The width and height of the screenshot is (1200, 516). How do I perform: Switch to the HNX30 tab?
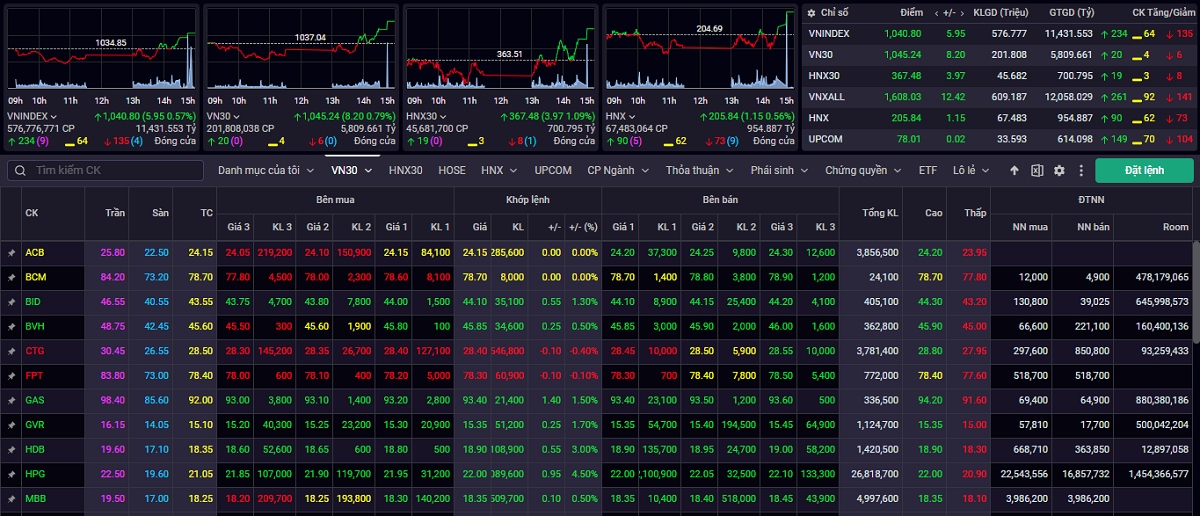pos(405,171)
